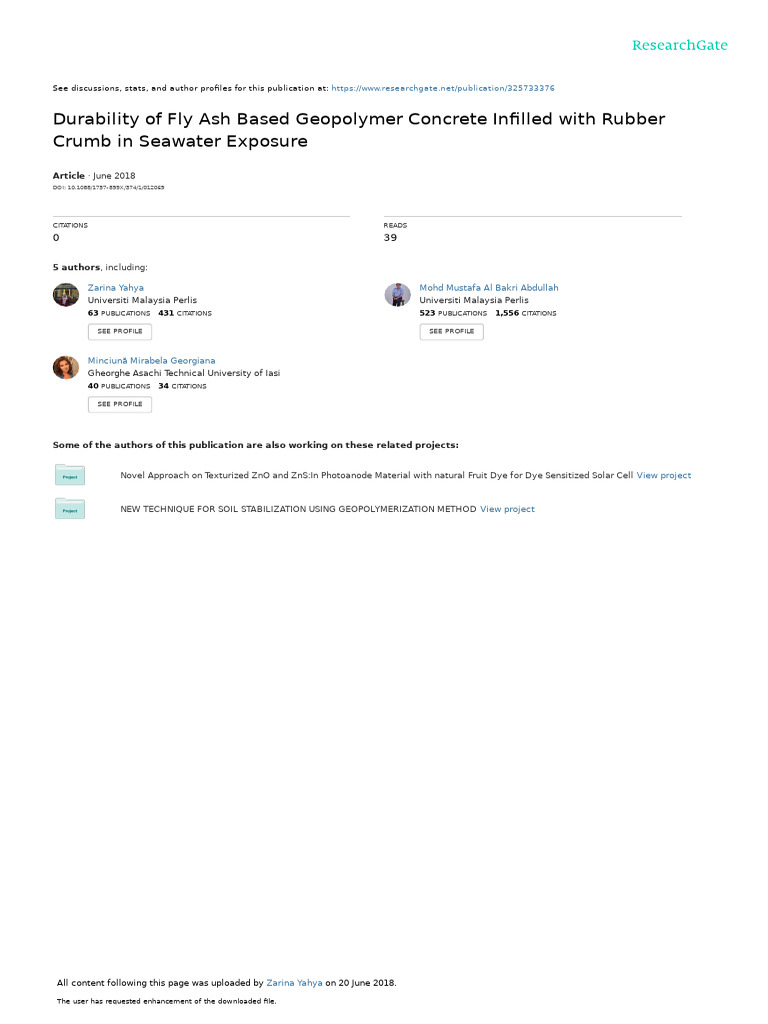
Task: Click the reads count 39
Action: tap(390, 238)
